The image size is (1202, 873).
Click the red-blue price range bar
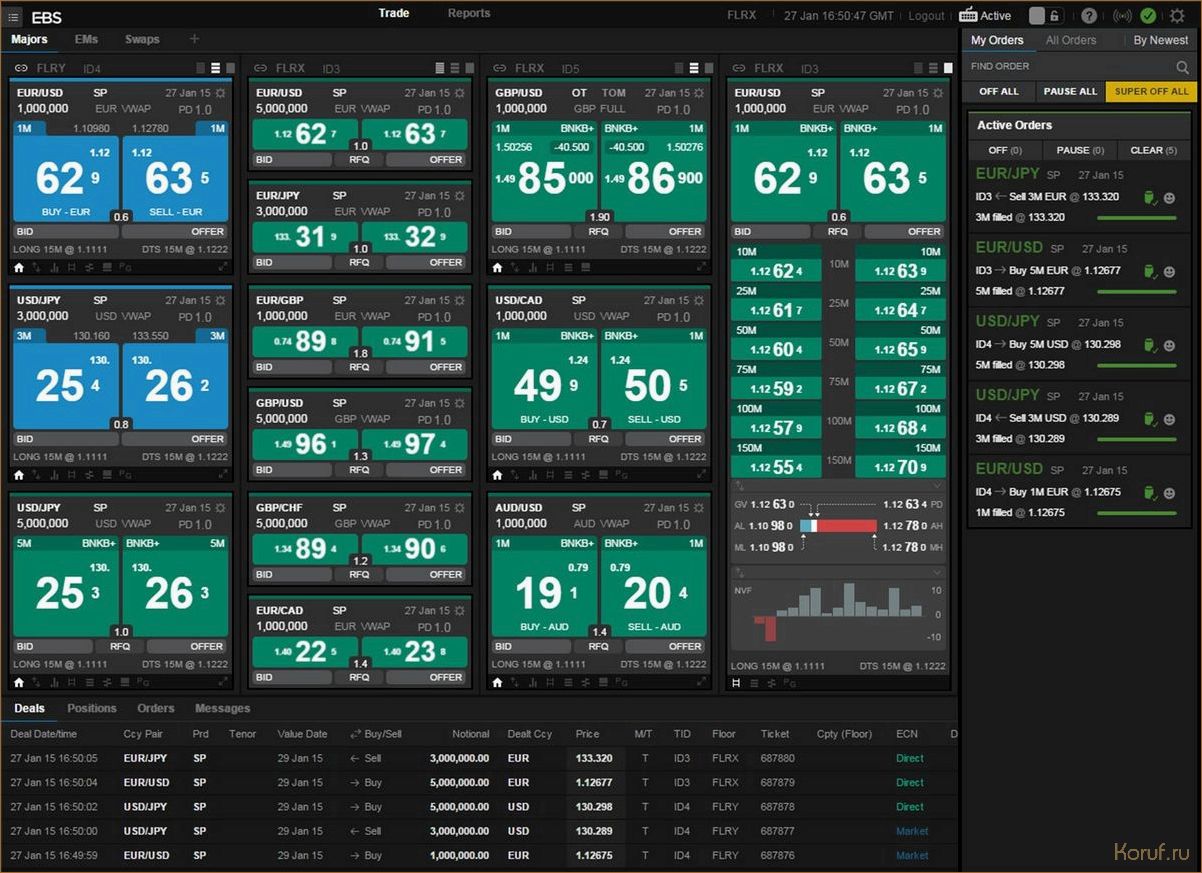click(x=838, y=526)
